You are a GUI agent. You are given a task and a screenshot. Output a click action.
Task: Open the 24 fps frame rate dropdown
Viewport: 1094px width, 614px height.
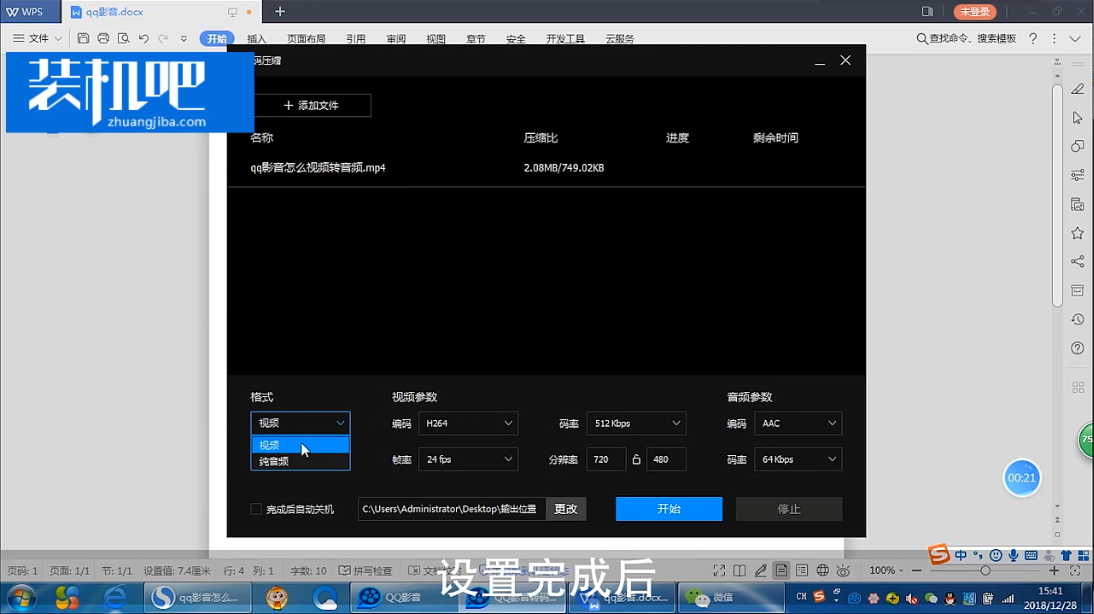(467, 459)
